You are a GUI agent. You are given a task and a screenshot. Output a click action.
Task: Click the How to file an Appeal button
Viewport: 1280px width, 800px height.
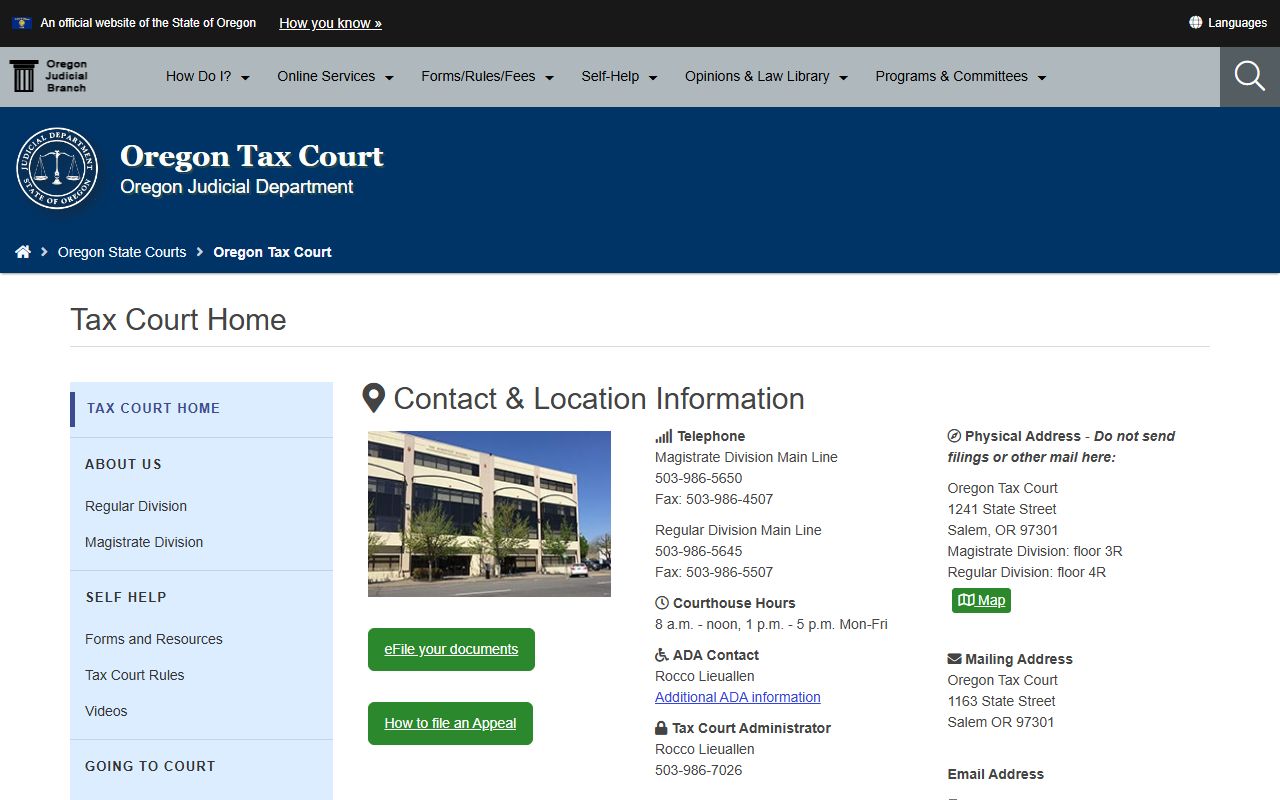point(450,723)
